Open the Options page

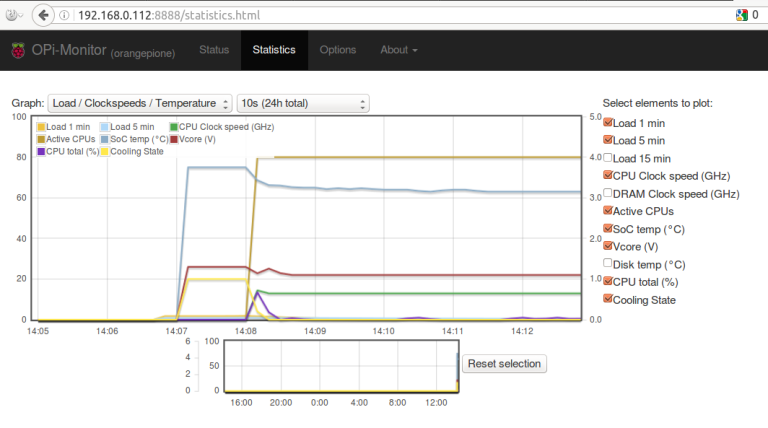tap(338, 50)
